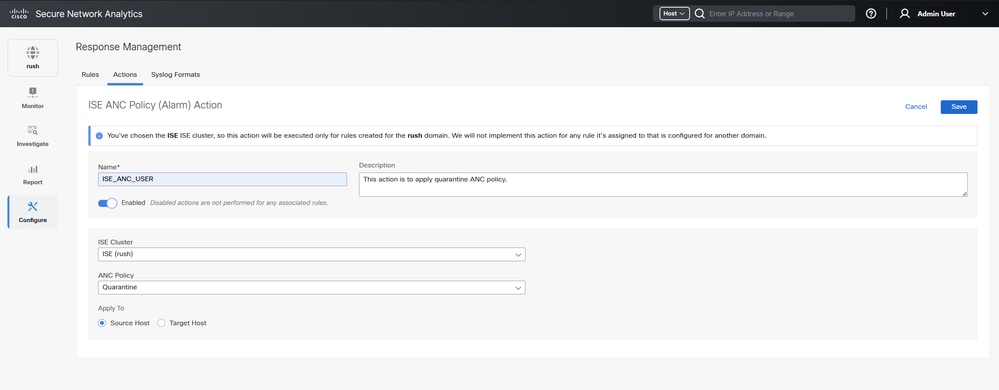999x390 pixels.
Task: Switch to the Actions tab
Action: (x=125, y=75)
